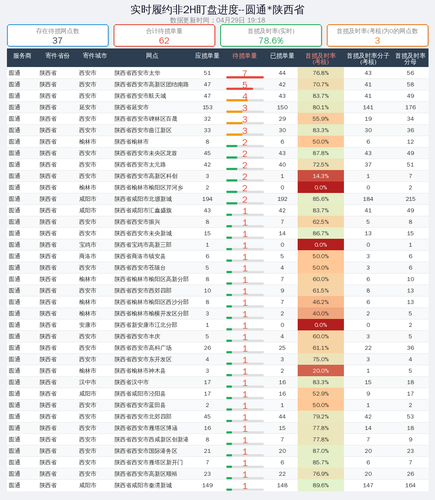Click the 已揽单量 column header

282,56
